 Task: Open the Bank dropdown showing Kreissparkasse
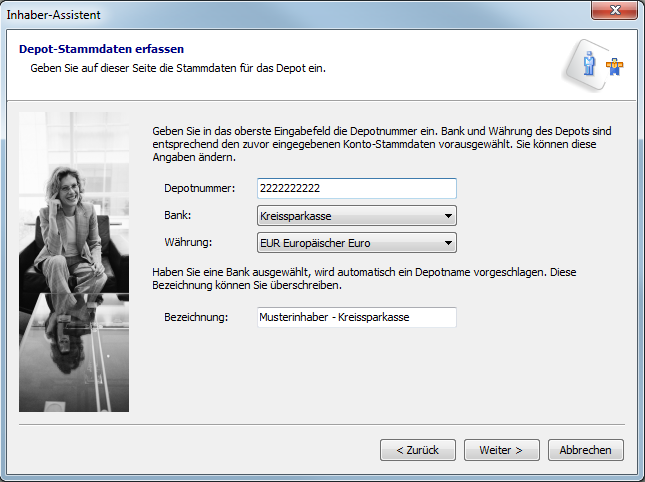[346, 215]
